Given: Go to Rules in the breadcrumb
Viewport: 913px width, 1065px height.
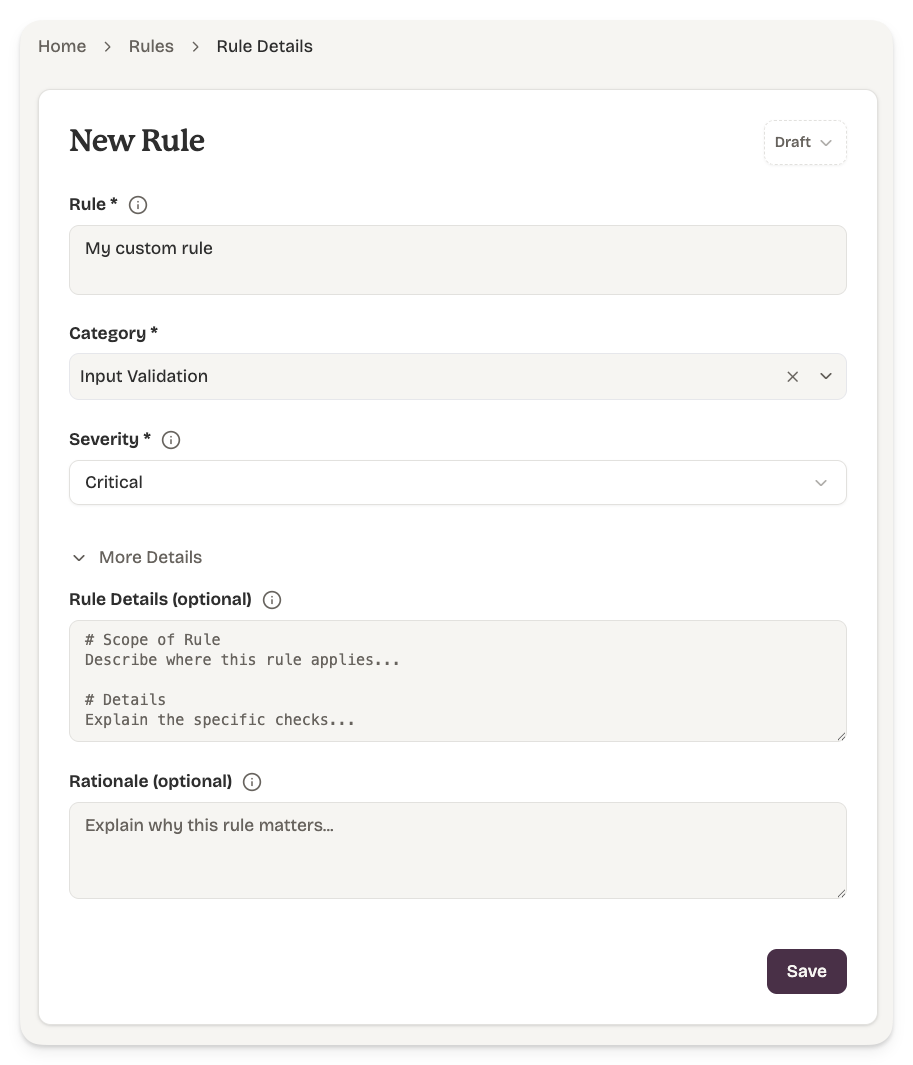Looking at the screenshot, I should pyautogui.click(x=151, y=46).
